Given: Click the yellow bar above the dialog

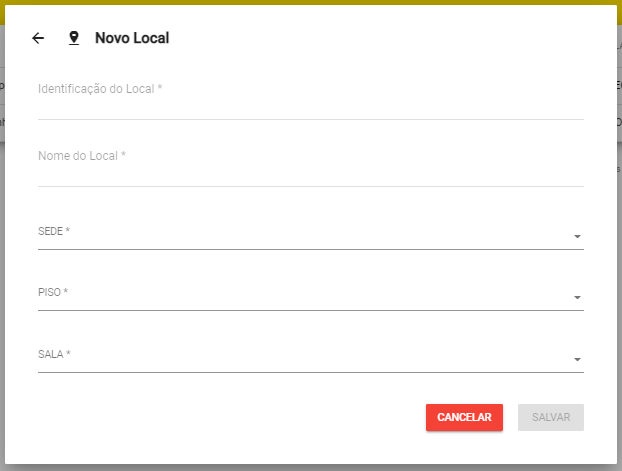Looking at the screenshot, I should [x=310, y=2].
